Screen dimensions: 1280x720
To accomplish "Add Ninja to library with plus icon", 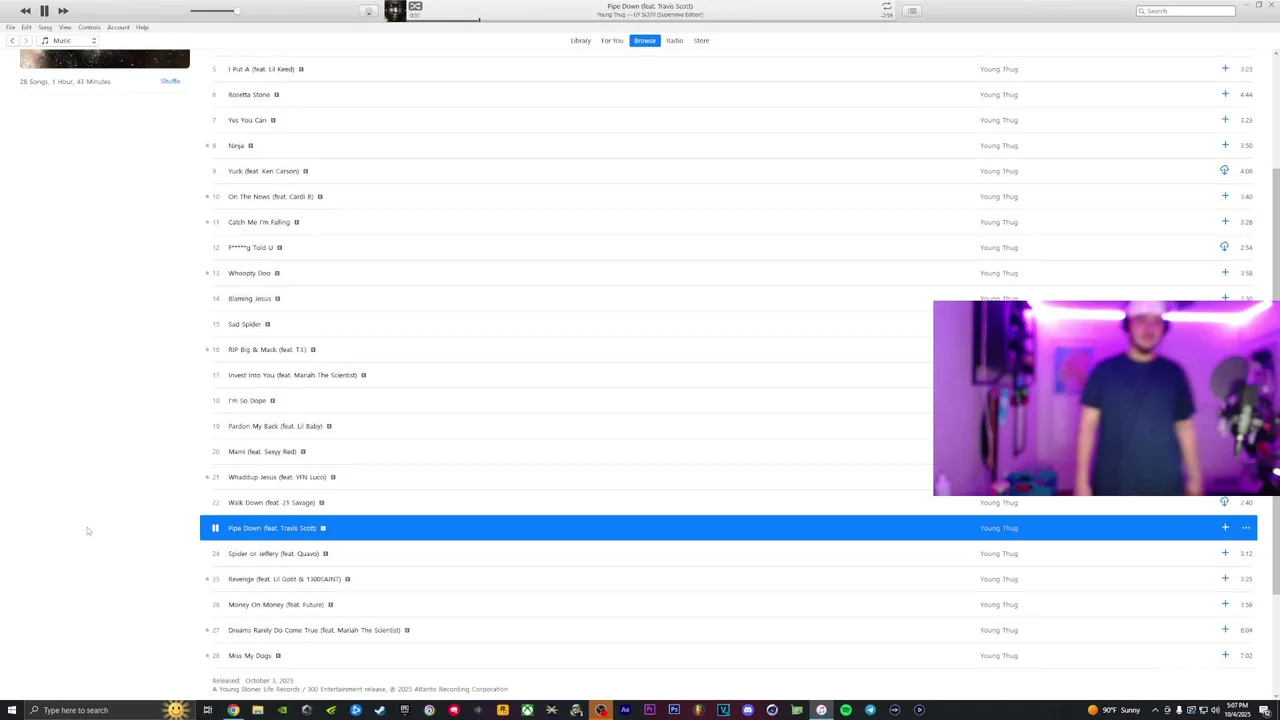I will (x=1225, y=145).
